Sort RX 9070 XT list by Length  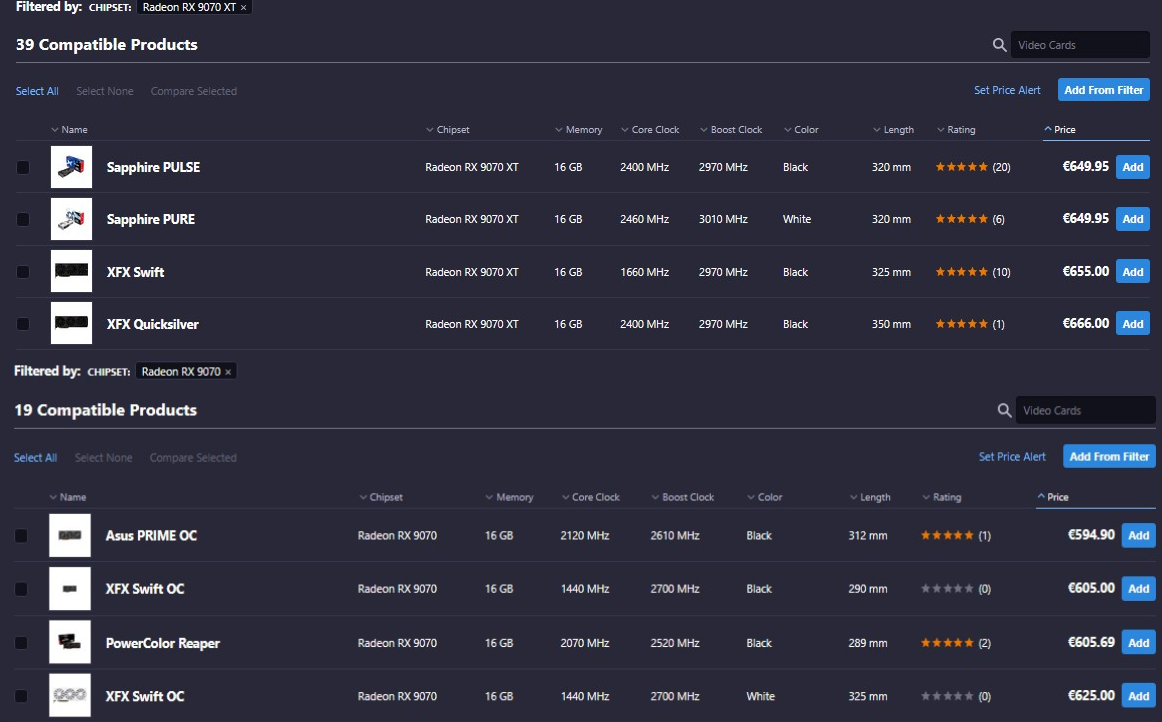point(893,130)
